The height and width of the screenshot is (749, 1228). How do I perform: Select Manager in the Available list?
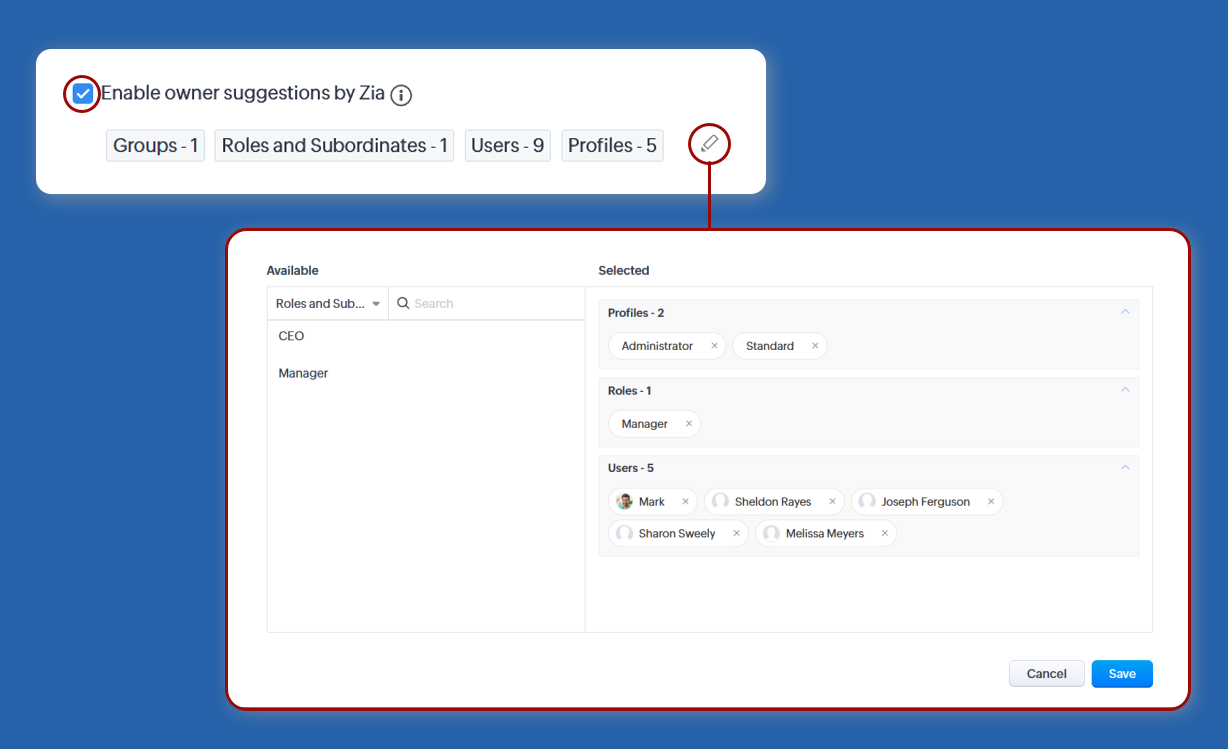coord(303,373)
